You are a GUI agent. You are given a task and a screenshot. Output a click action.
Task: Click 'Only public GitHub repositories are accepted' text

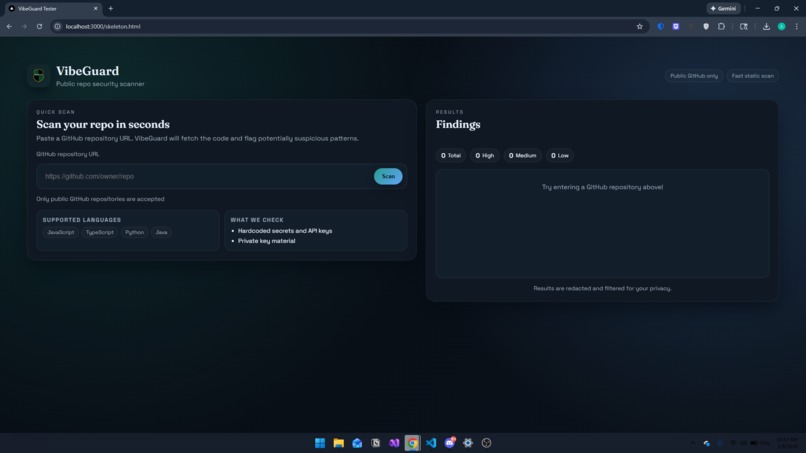tap(100, 199)
